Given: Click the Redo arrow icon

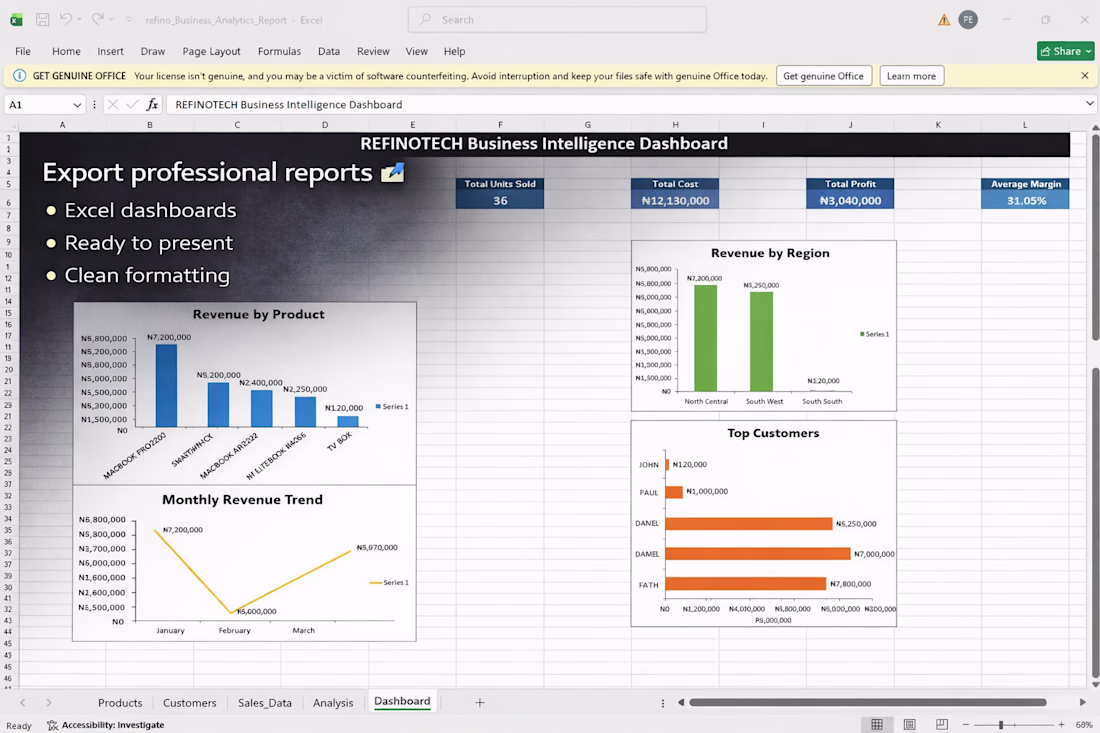Looking at the screenshot, I should [98, 19].
